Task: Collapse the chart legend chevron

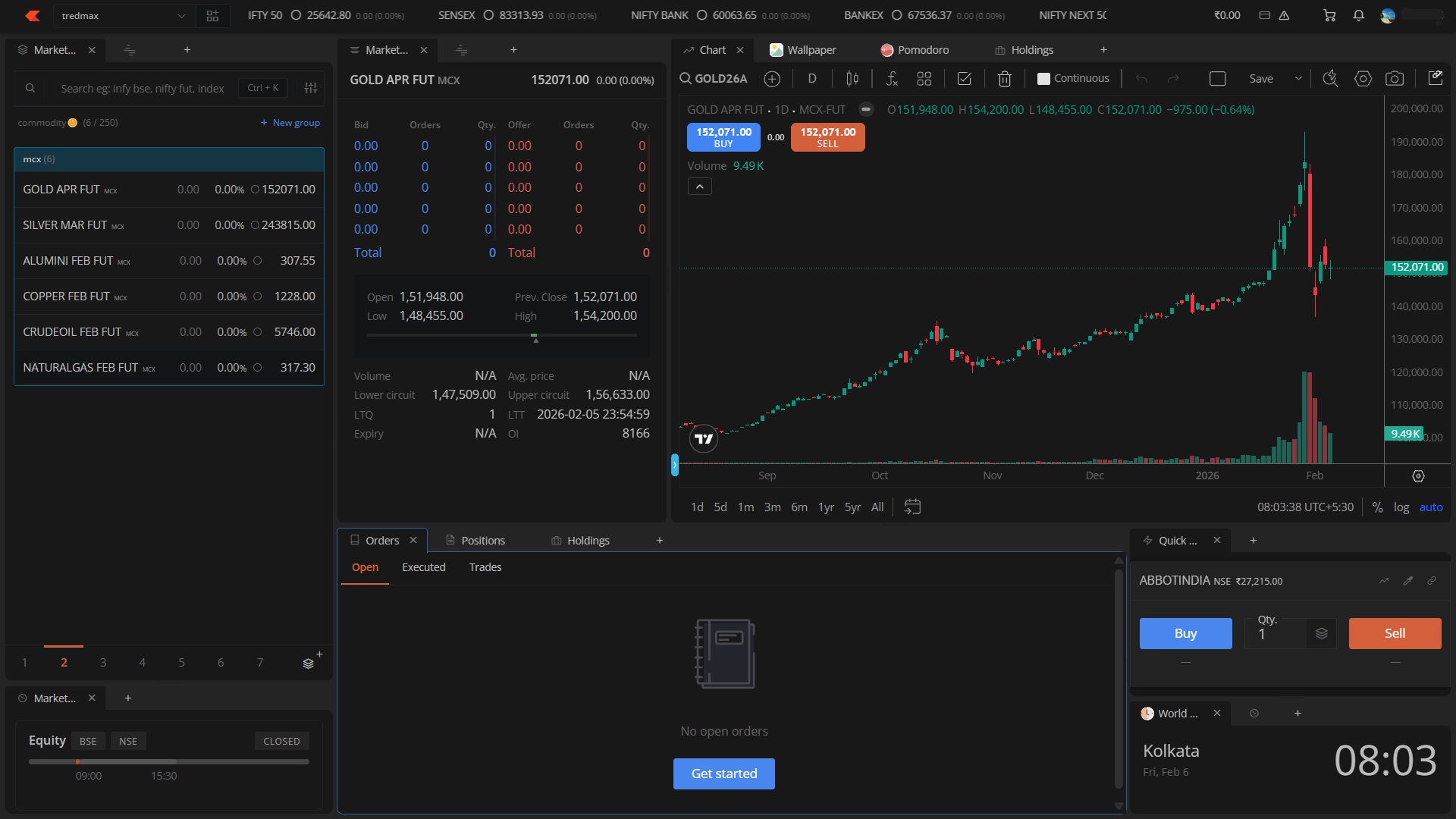Action: pyautogui.click(x=699, y=187)
